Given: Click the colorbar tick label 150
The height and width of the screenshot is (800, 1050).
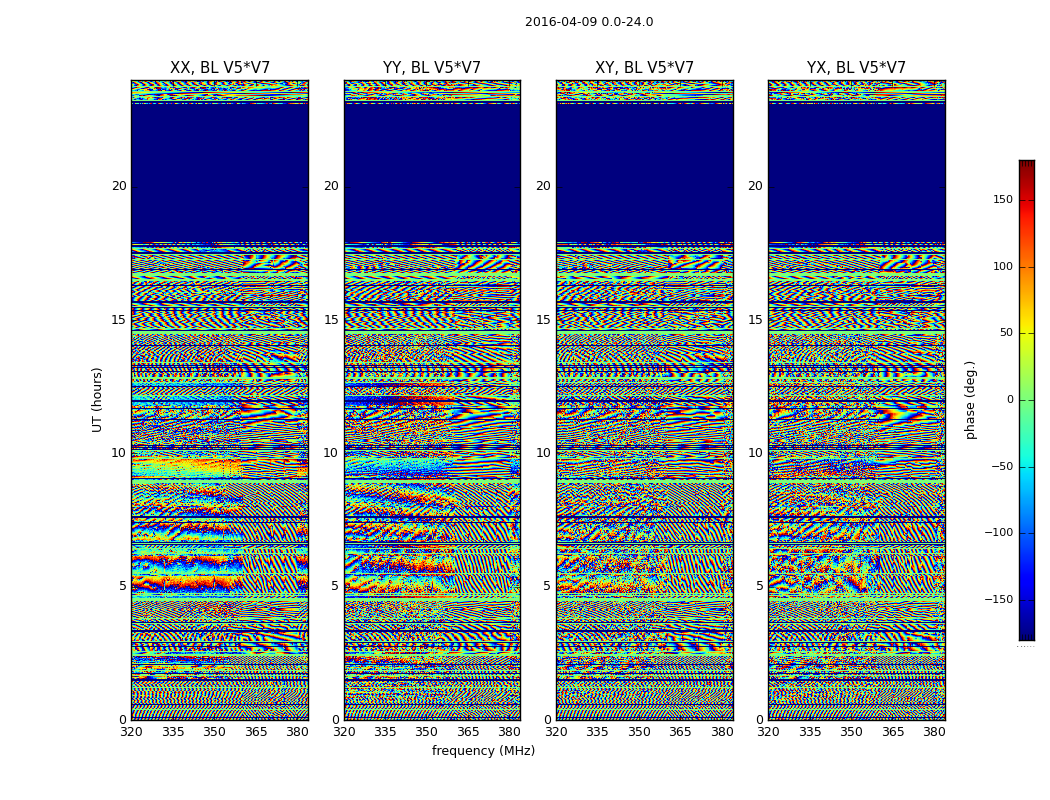Looking at the screenshot, I should pyautogui.click(x=1003, y=199).
